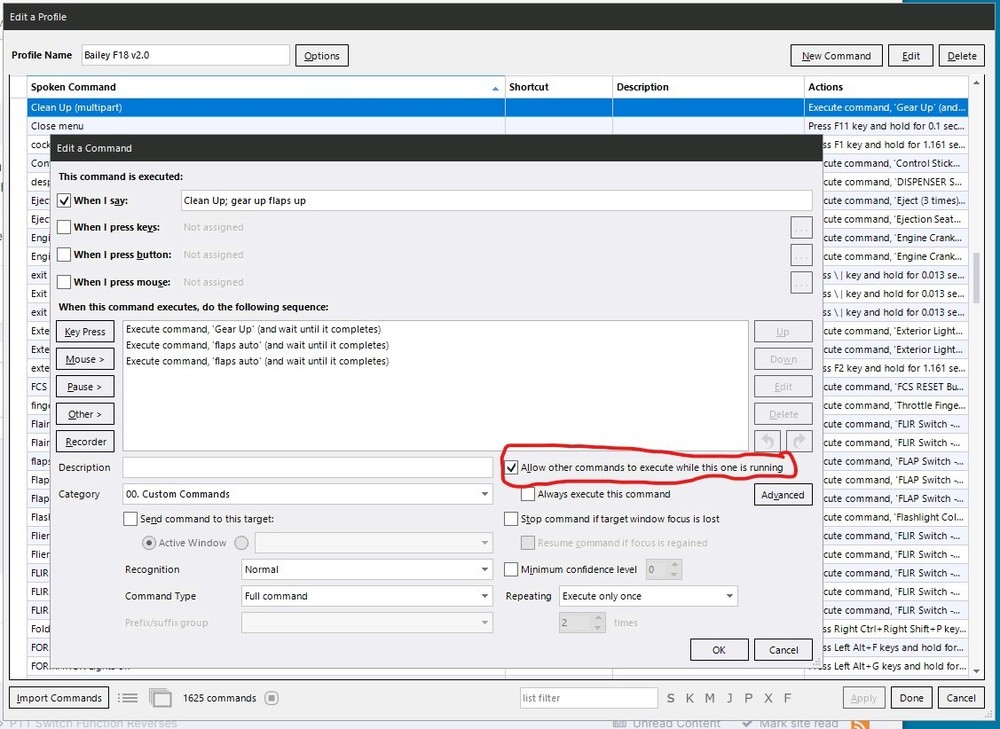This screenshot has height=729, width=1000.
Task: Open the Mouse > actions menu
Action: point(85,359)
